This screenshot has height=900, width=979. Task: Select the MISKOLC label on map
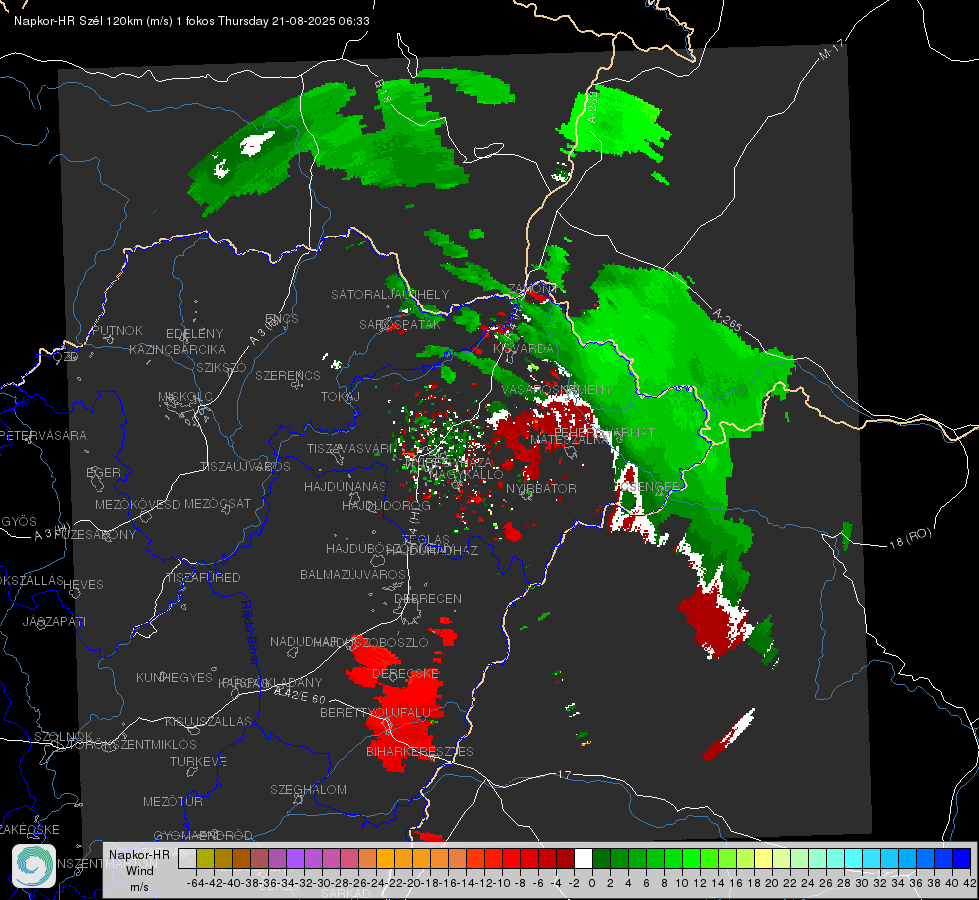point(185,397)
